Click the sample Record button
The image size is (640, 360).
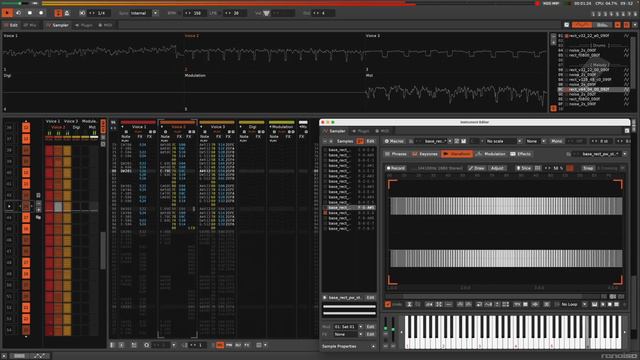click(396, 168)
